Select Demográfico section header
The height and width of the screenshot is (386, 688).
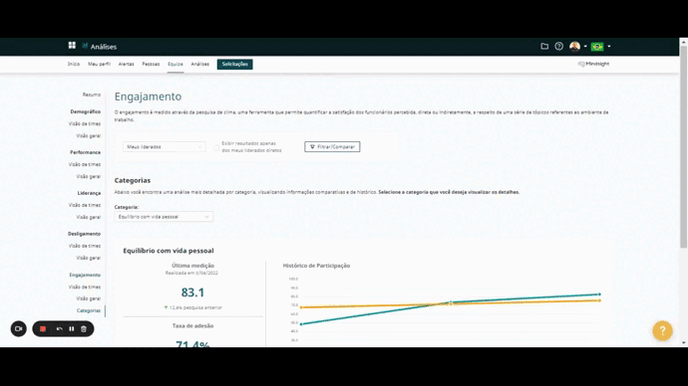pyautogui.click(x=85, y=112)
